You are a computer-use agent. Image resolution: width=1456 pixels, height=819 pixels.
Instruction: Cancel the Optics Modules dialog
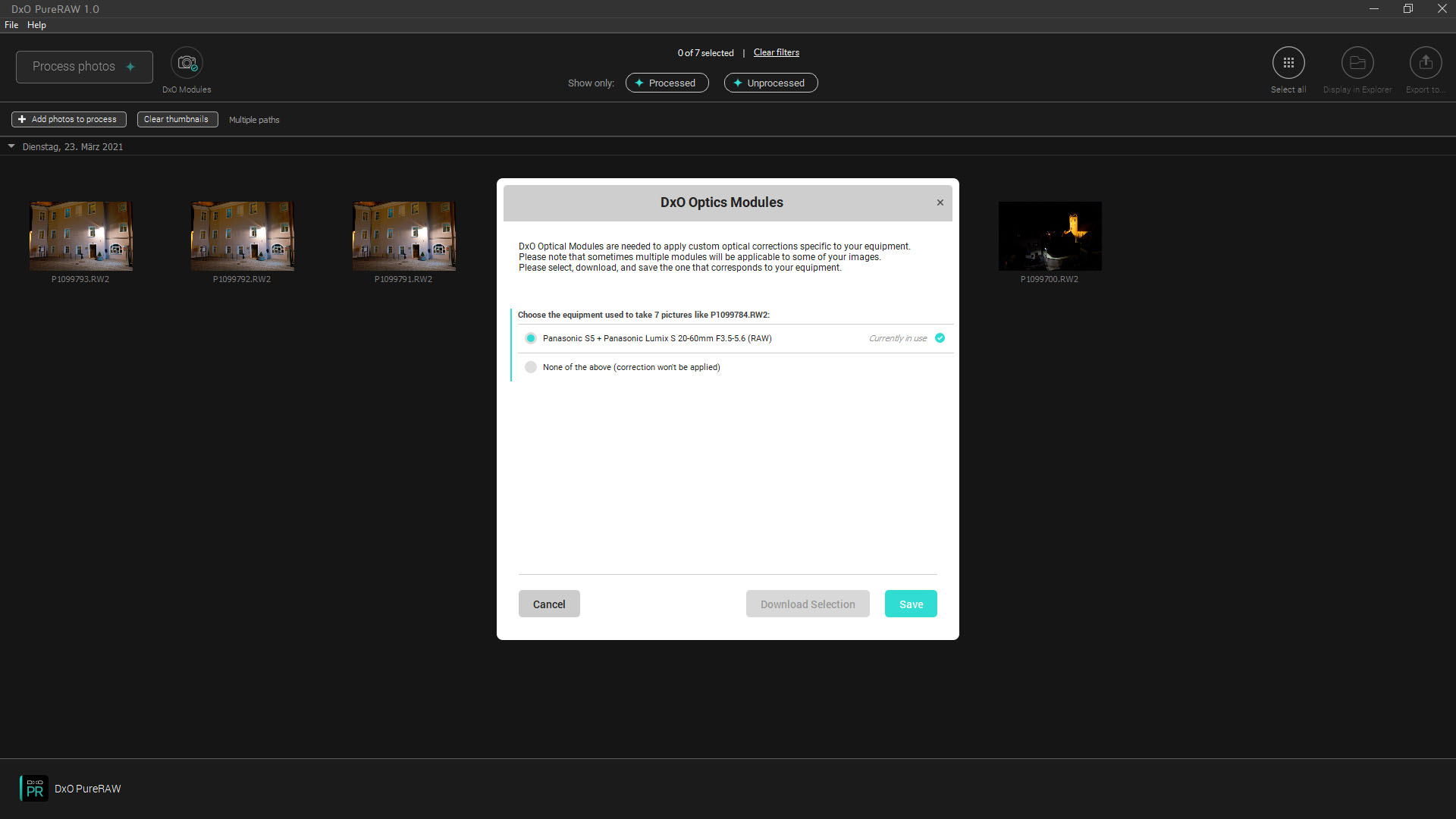point(549,604)
